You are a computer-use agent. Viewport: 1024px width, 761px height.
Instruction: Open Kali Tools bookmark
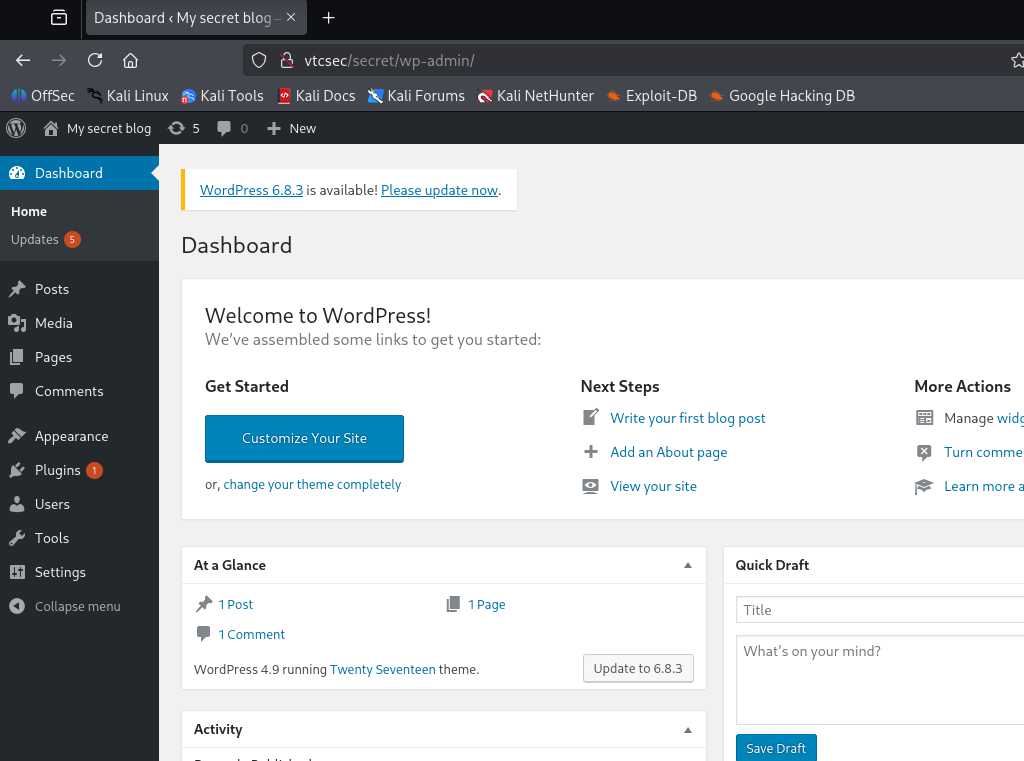(222, 96)
